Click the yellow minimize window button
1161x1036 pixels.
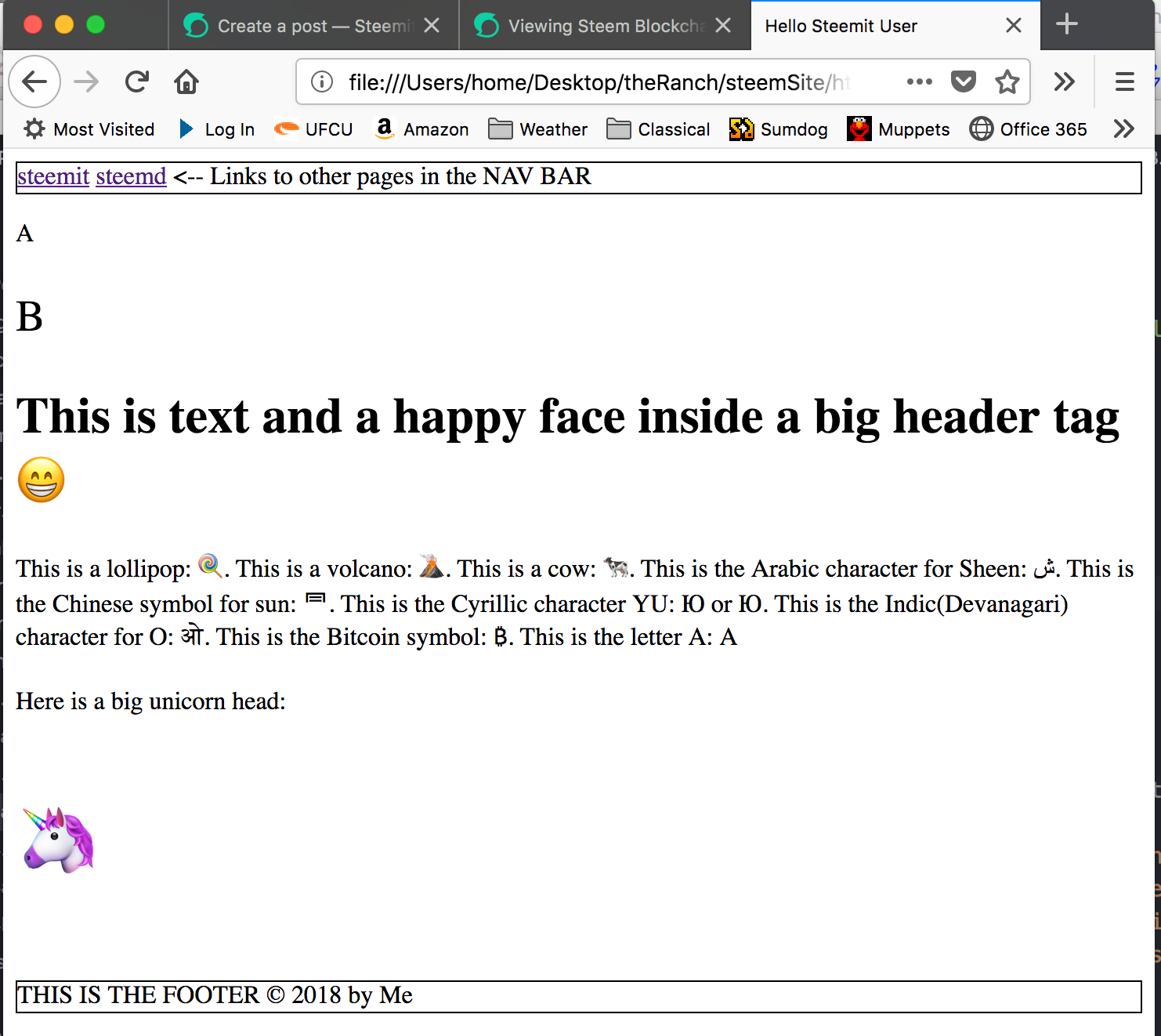(x=64, y=25)
